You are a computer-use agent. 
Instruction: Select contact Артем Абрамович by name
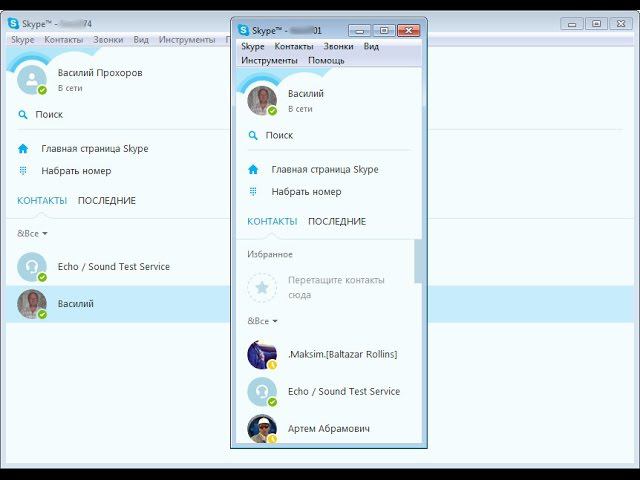329,429
